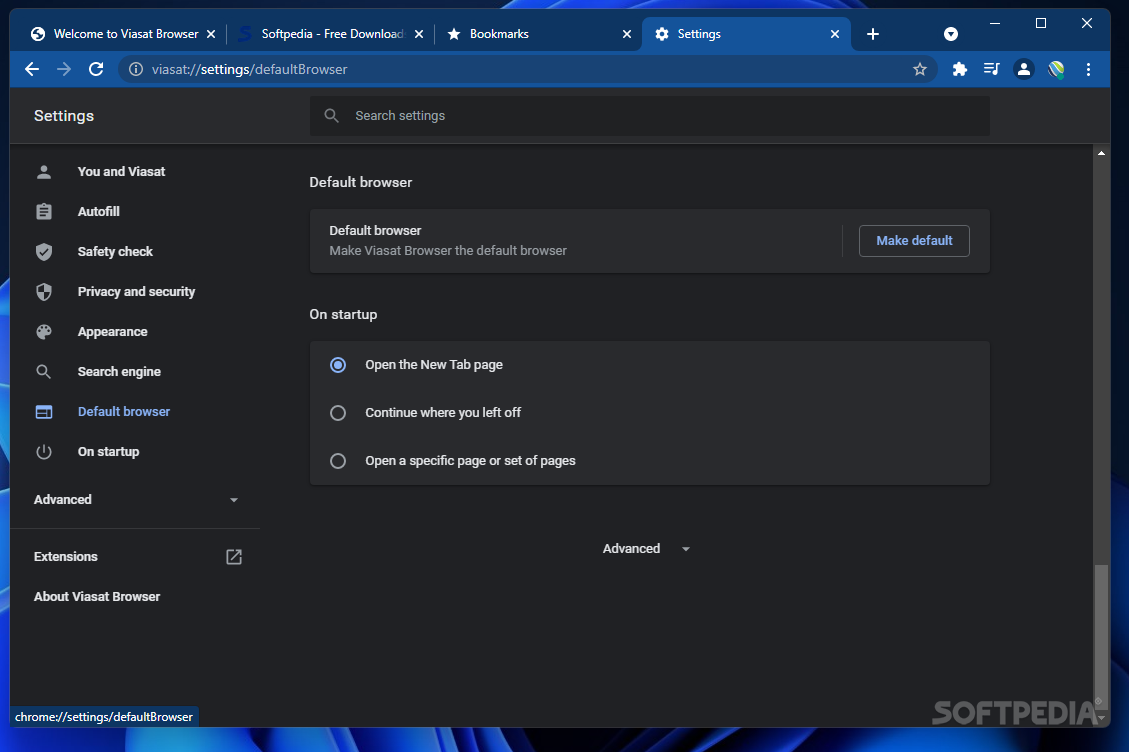
Task: Click the person icon beside You and Viasat
Action: (44, 171)
